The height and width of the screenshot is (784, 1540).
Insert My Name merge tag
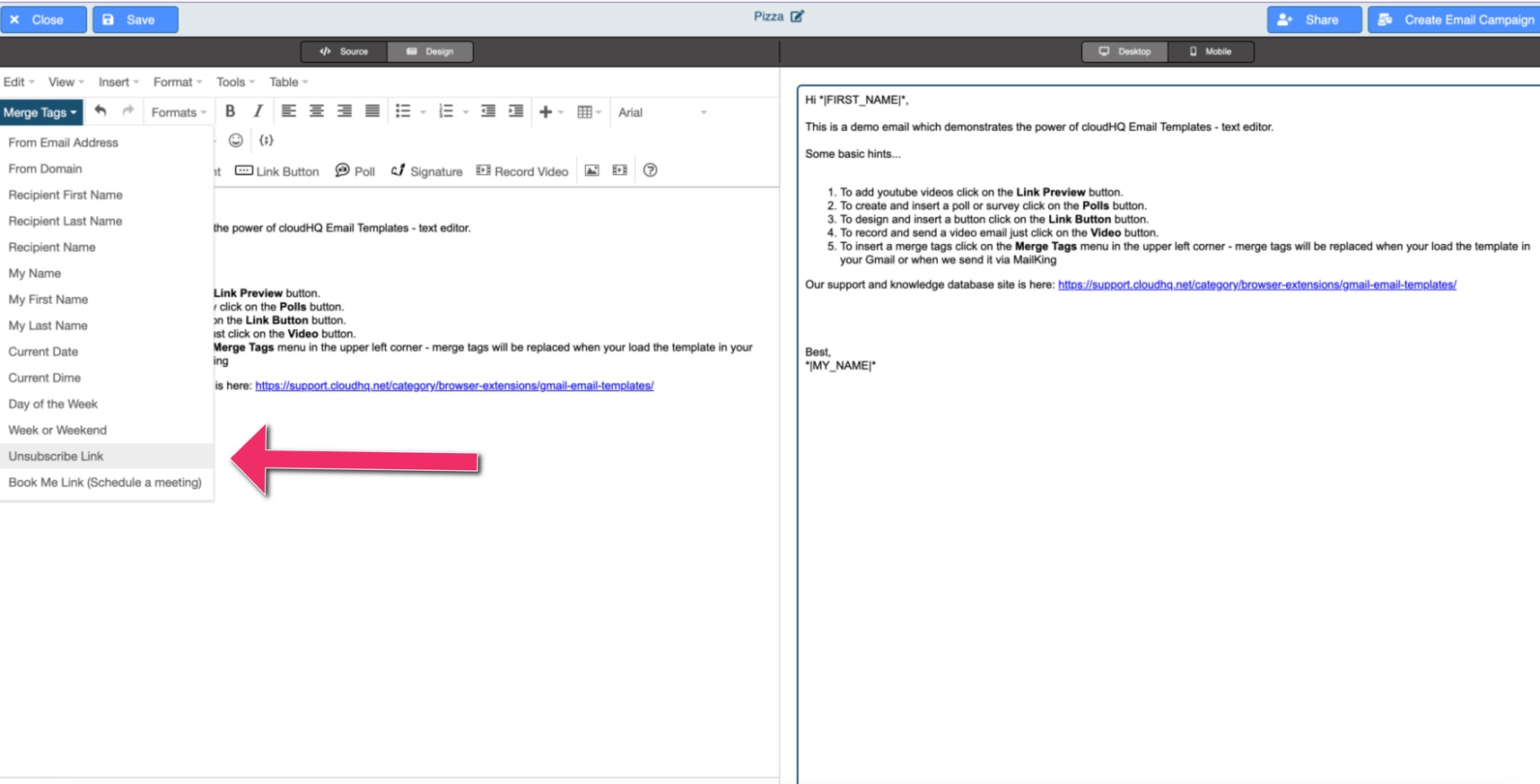(107, 273)
